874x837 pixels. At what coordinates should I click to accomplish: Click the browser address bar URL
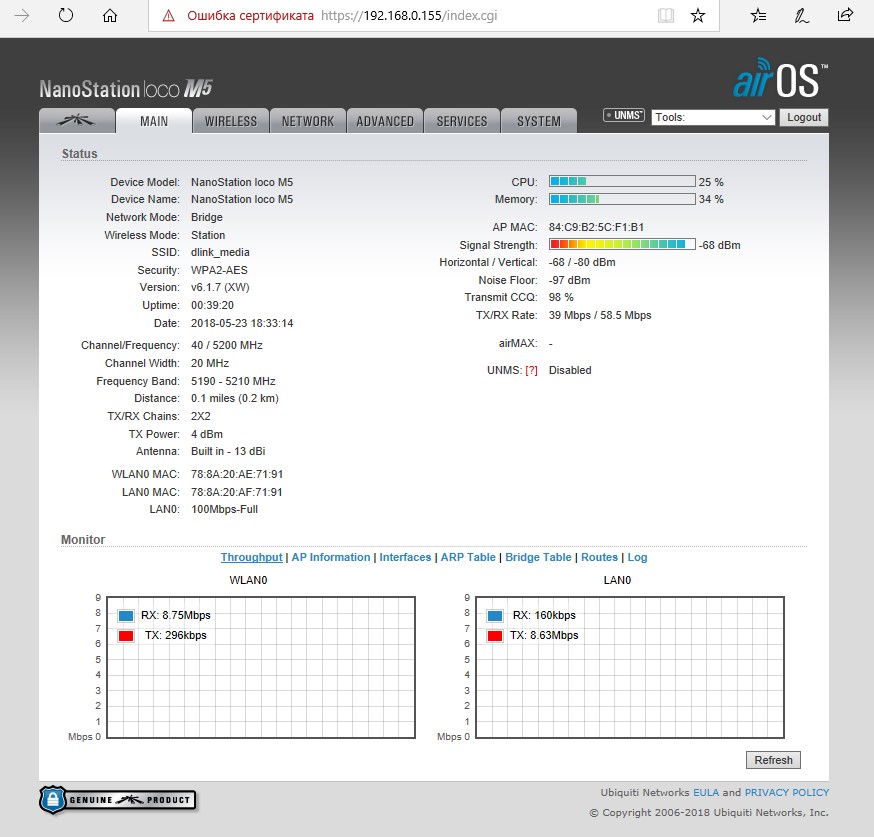coord(409,16)
